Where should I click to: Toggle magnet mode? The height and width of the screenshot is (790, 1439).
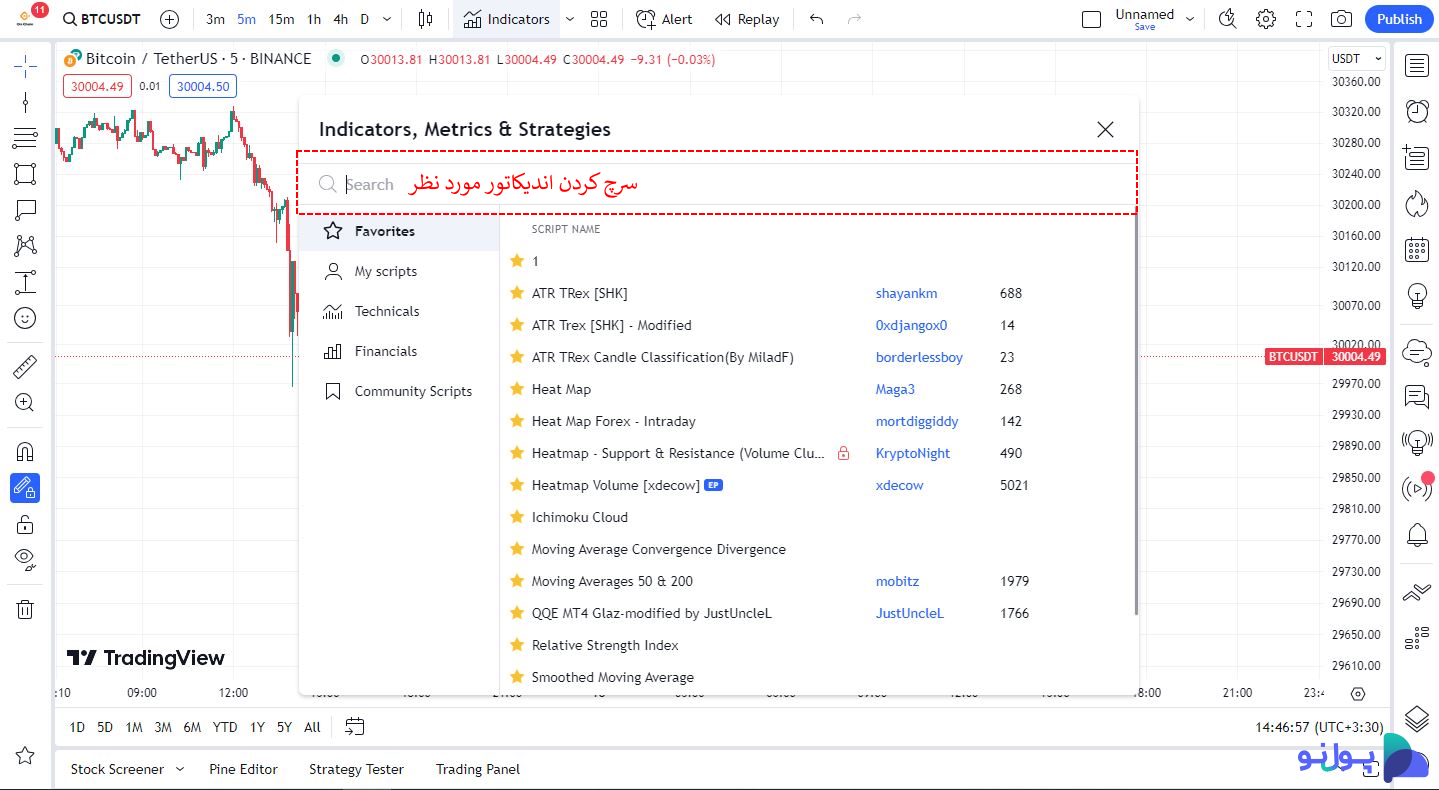point(25,452)
